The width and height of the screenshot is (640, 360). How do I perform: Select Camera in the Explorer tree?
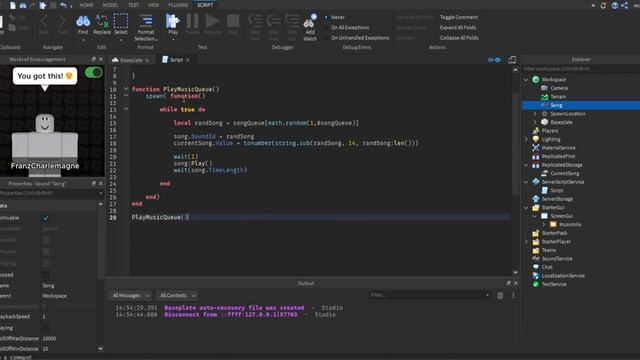[x=559, y=88]
